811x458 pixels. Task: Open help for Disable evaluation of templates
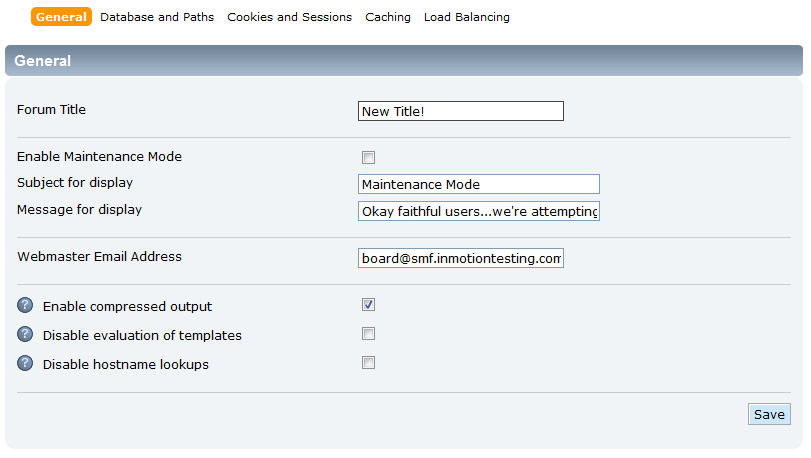click(25, 334)
